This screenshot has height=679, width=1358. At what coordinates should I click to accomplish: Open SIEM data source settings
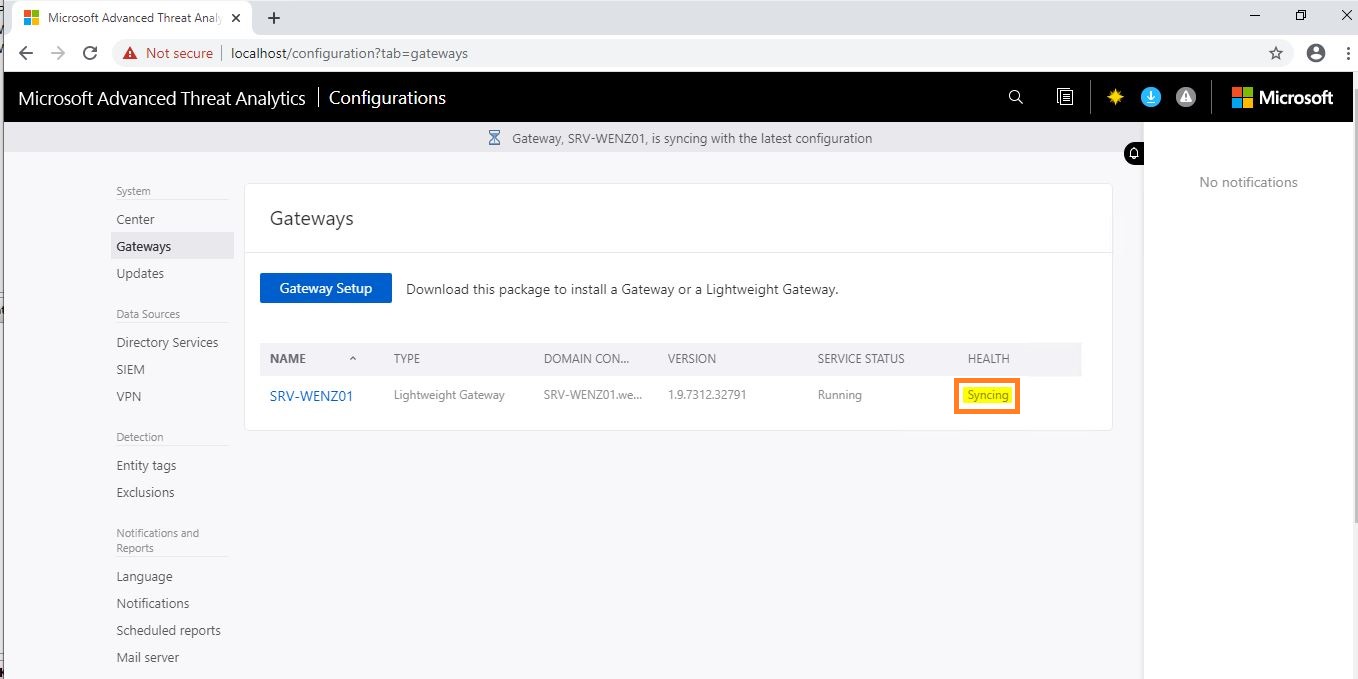coord(130,369)
